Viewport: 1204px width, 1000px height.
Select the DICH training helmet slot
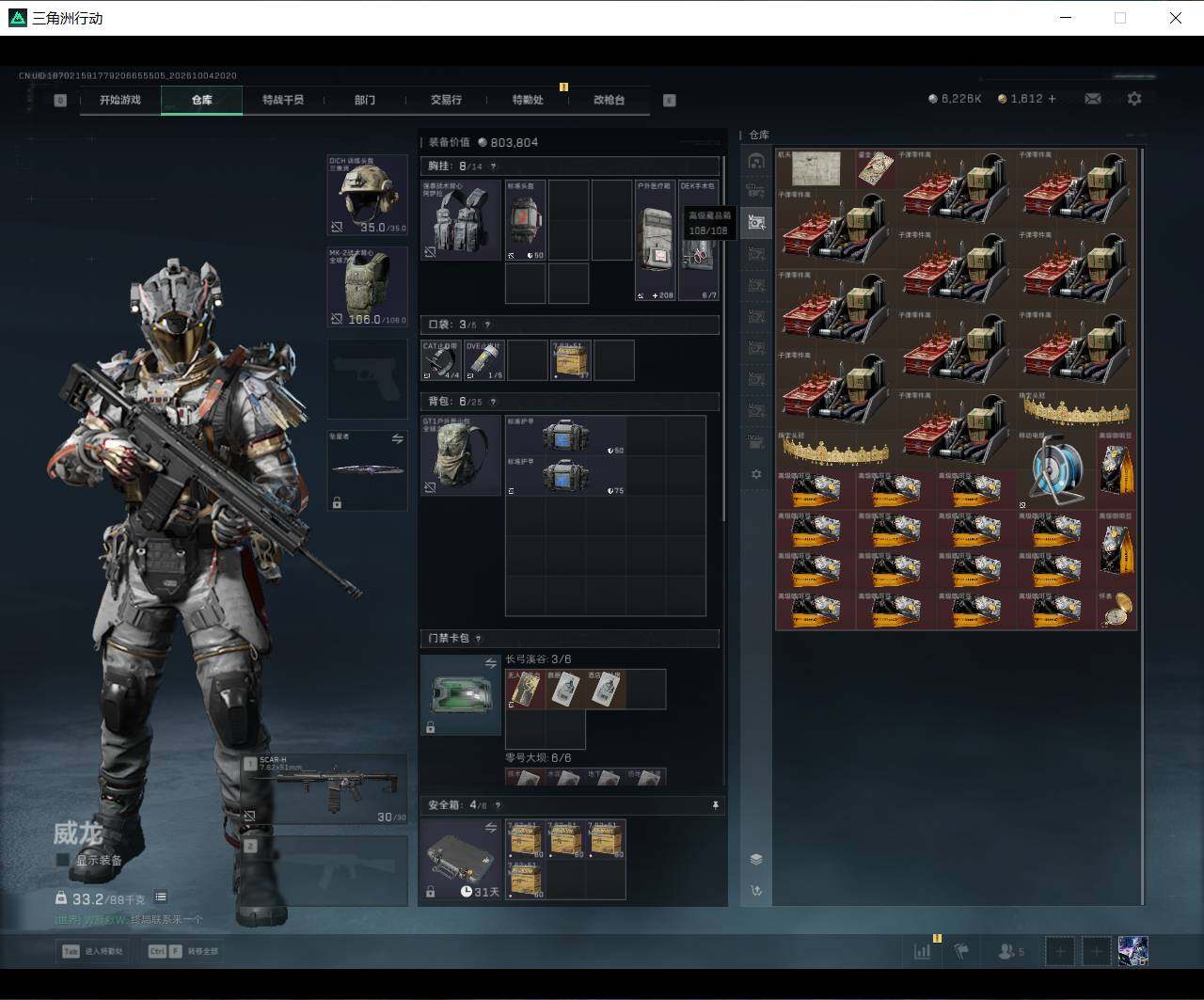click(368, 196)
